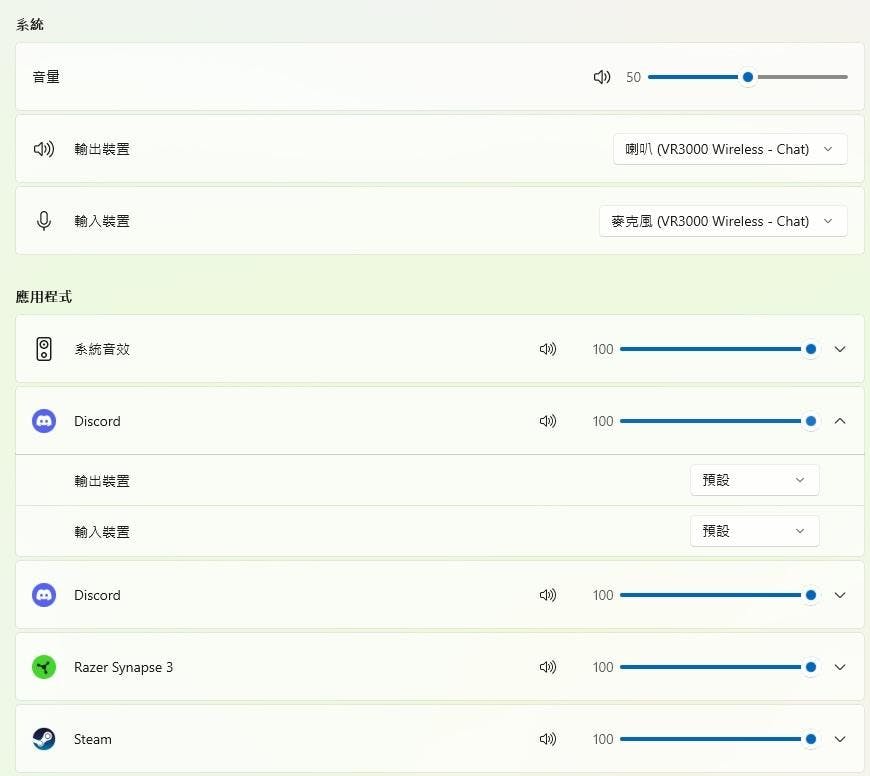870x776 pixels.
Task: Open system input device dropdown 麥克風 VR3000
Action: pyautogui.click(x=723, y=221)
